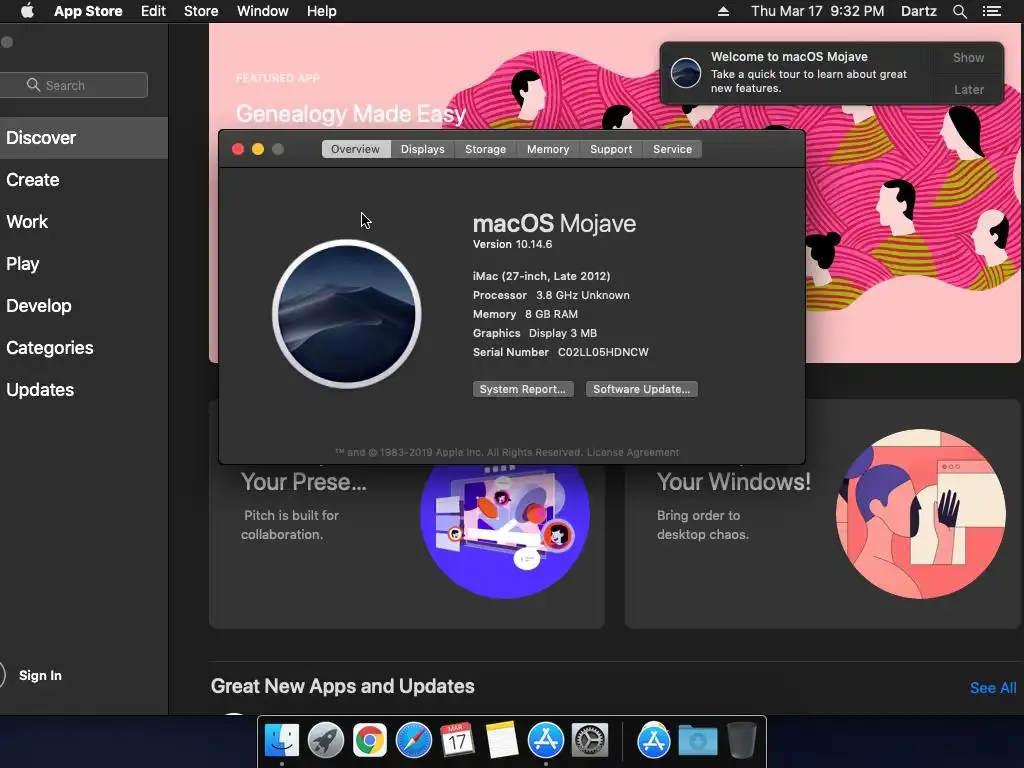The width and height of the screenshot is (1024, 768).
Task: Switch to the Storage tab
Action: click(x=485, y=149)
